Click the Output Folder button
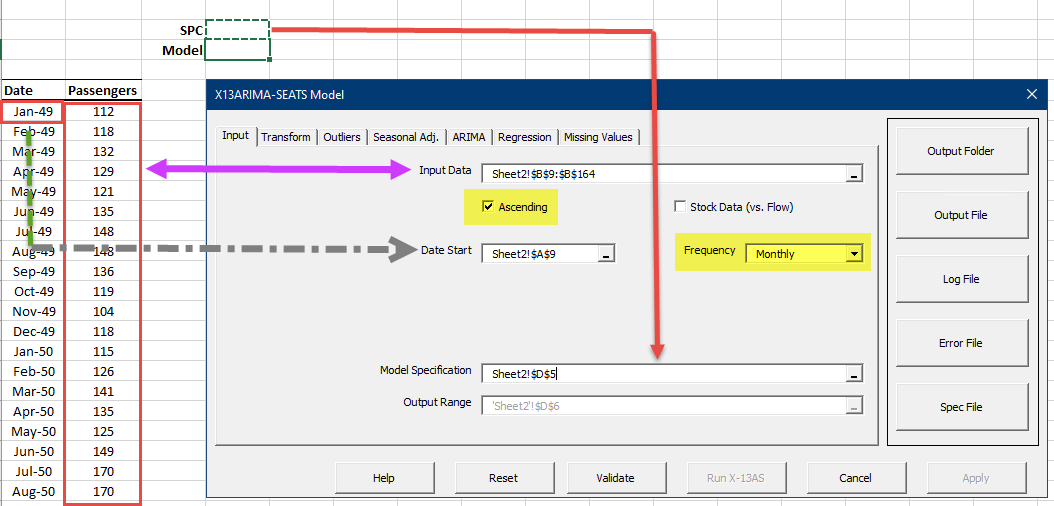 [x=960, y=151]
